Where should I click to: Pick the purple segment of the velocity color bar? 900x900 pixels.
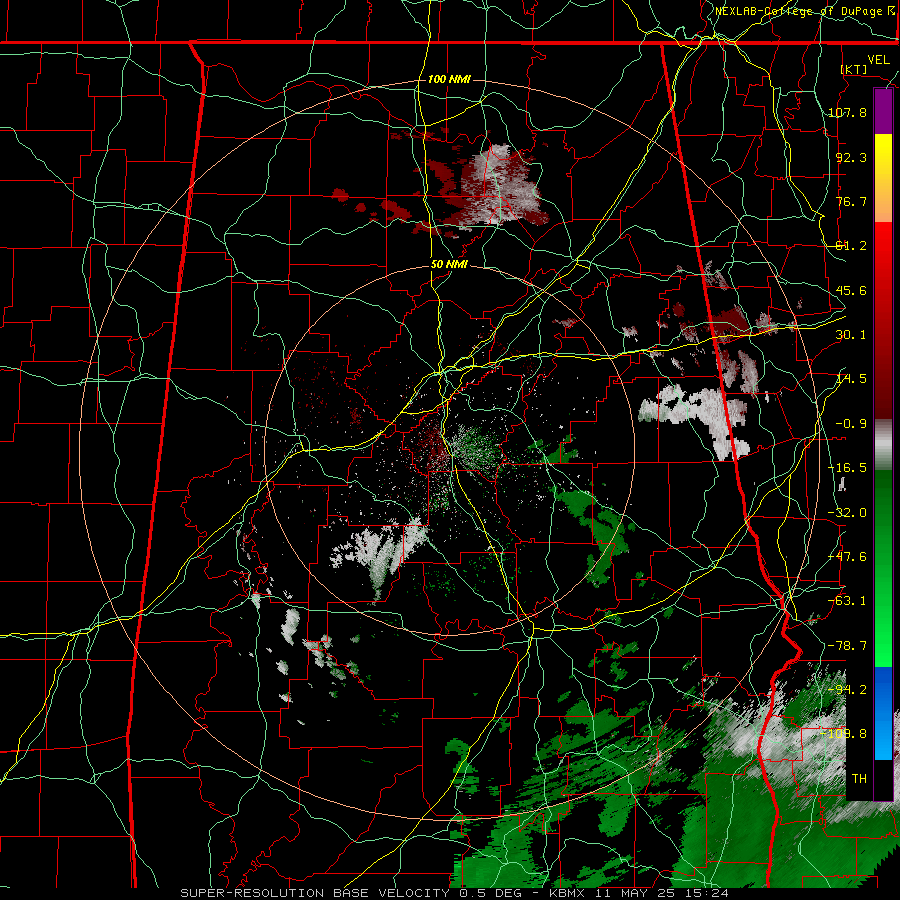pos(883,112)
